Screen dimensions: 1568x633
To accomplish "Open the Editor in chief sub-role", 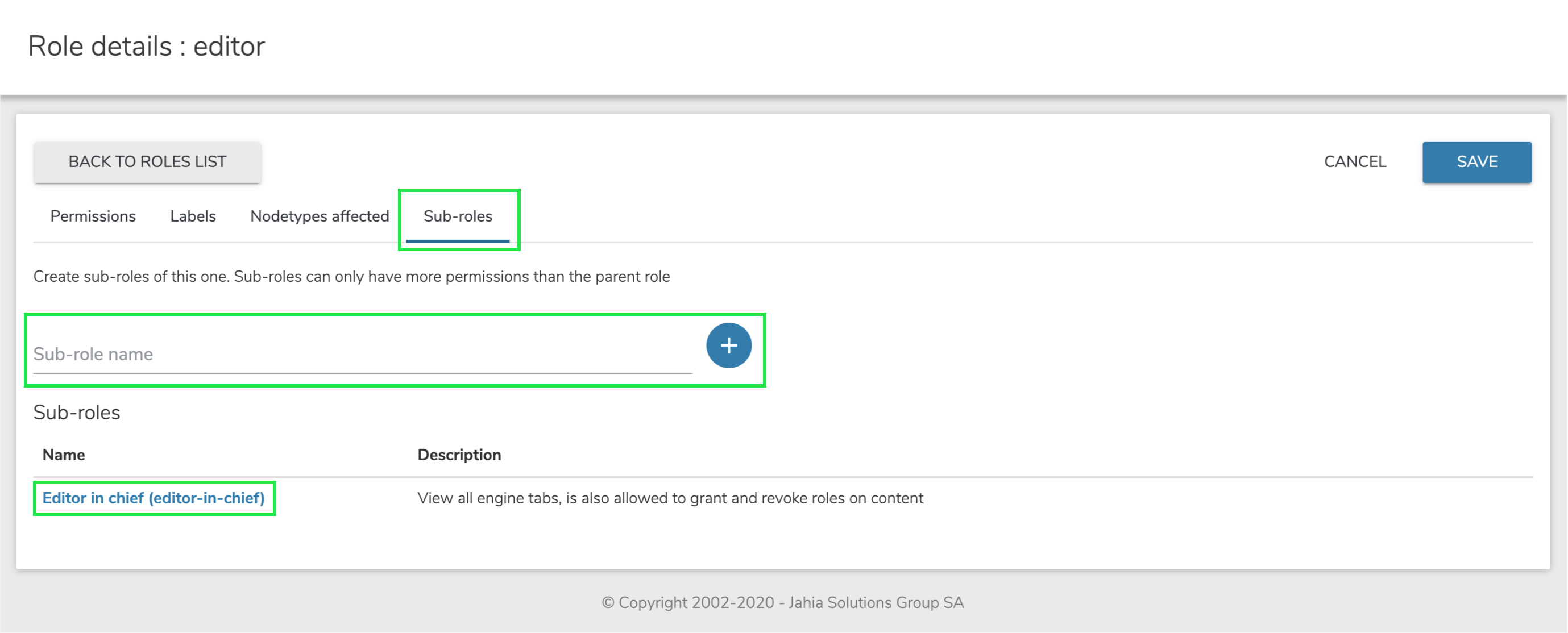I will [x=152, y=498].
